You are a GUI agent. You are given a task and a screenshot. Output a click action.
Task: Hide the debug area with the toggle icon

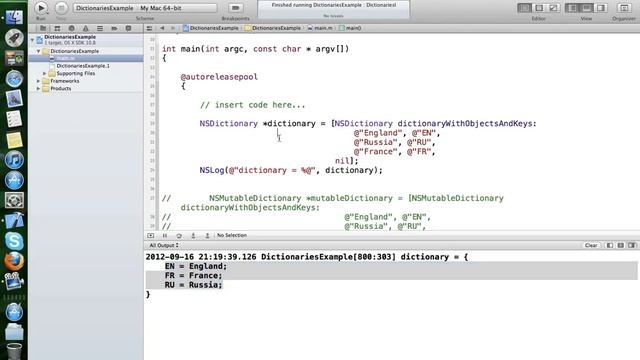pyautogui.click(x=151, y=236)
